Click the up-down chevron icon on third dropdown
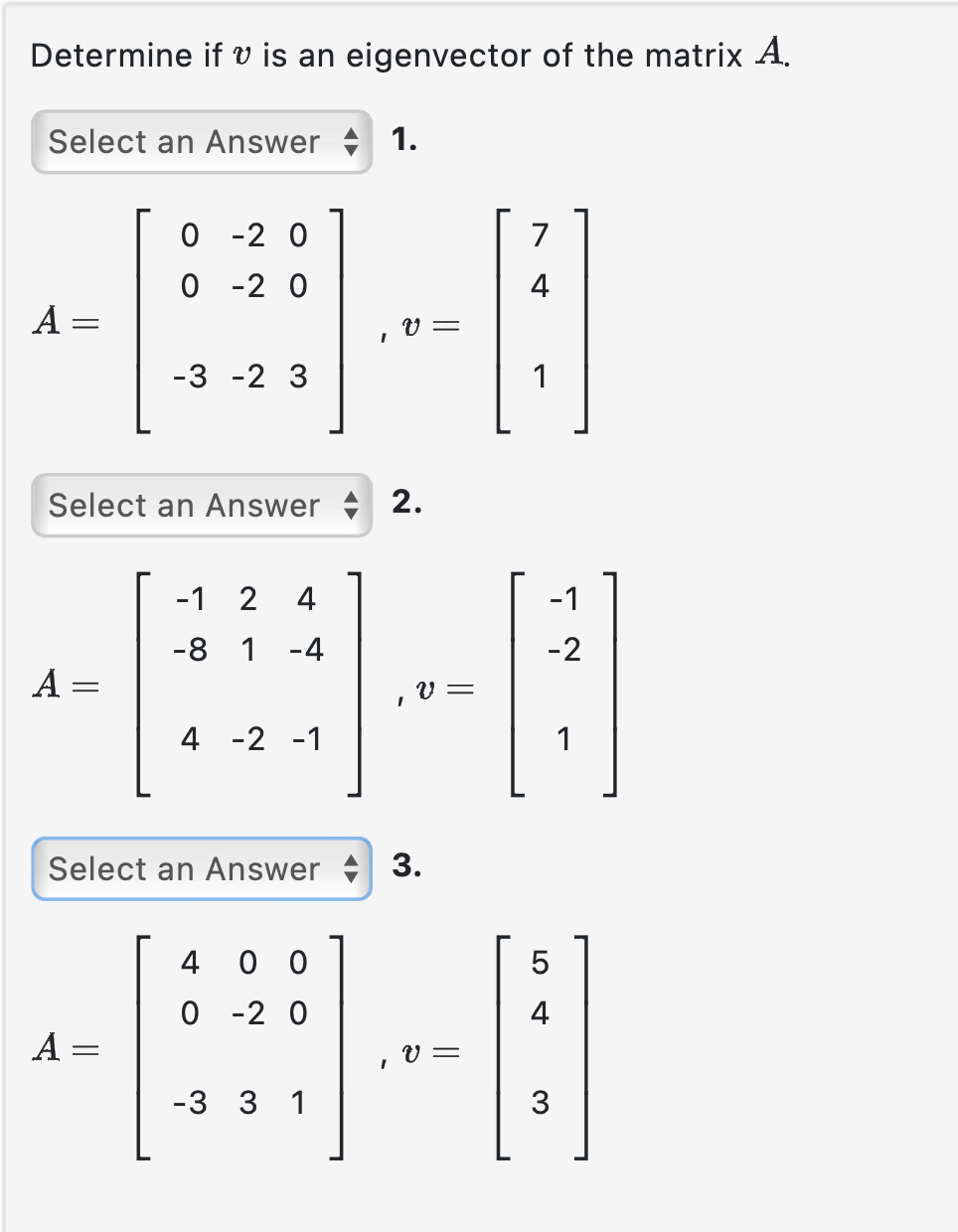This screenshot has width=958, height=1232. click(x=352, y=868)
